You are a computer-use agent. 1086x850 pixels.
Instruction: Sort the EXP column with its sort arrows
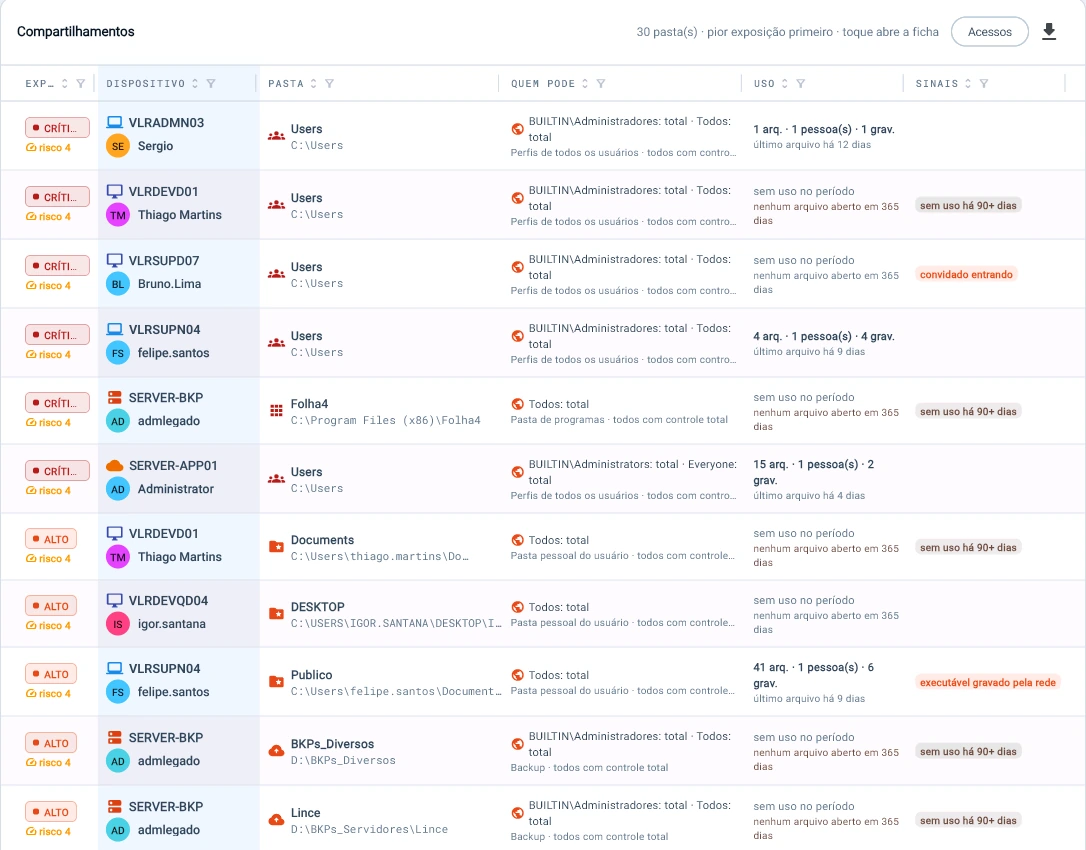tap(64, 83)
